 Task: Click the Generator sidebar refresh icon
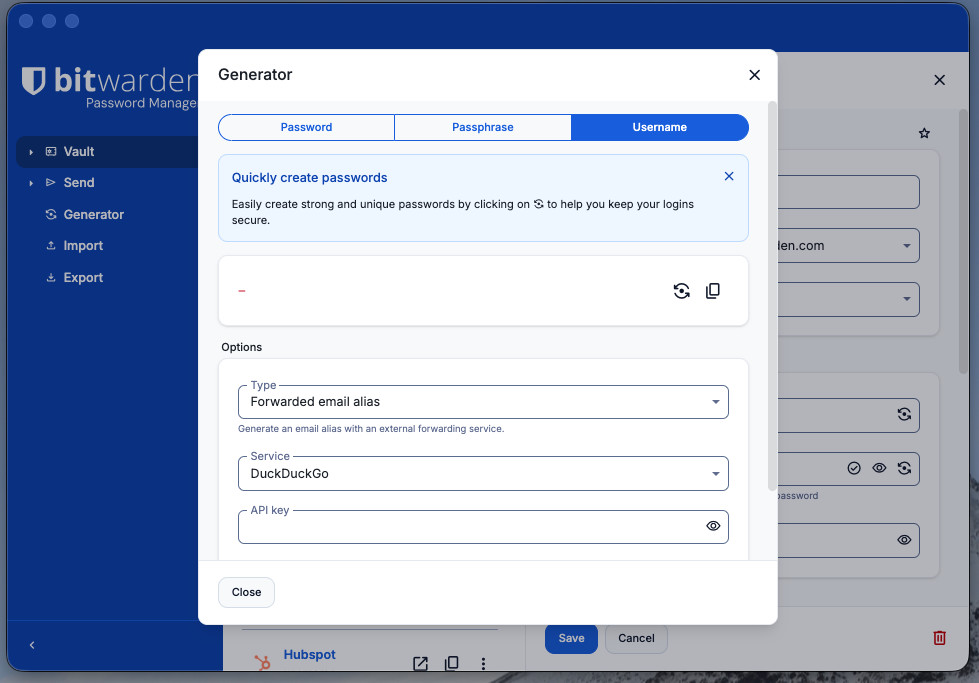[x=51, y=215]
